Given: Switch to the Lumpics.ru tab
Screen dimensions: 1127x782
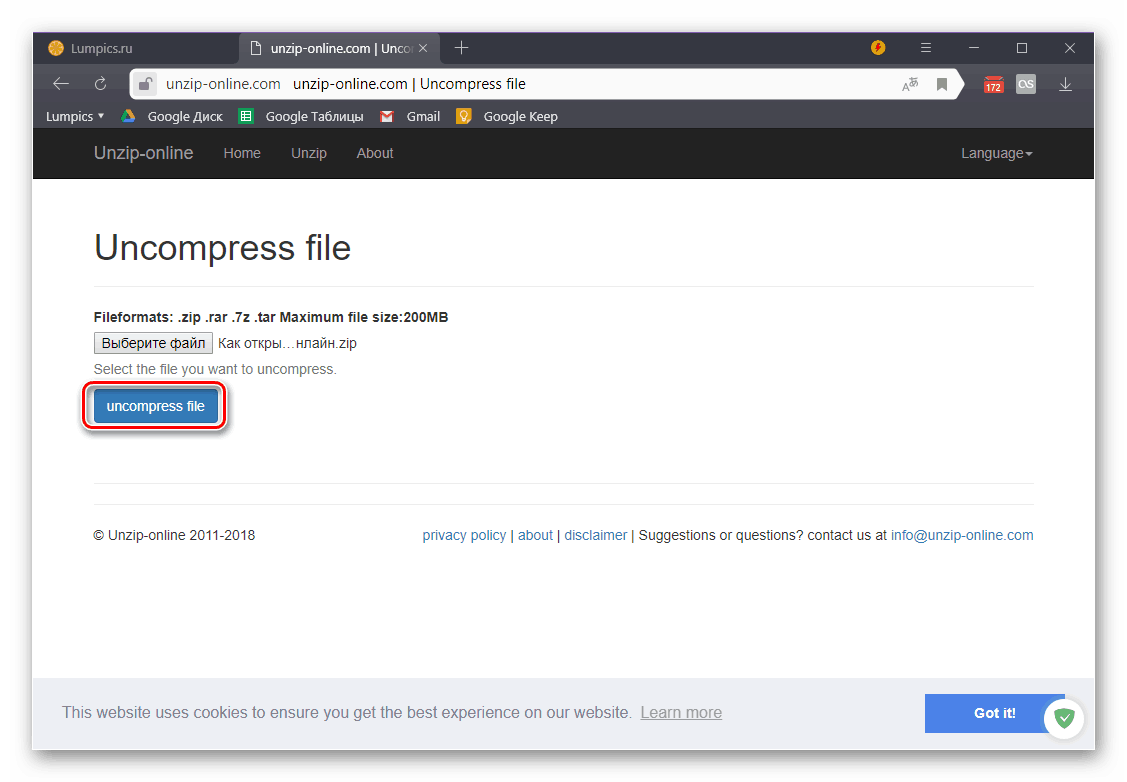Looking at the screenshot, I should tap(137, 48).
